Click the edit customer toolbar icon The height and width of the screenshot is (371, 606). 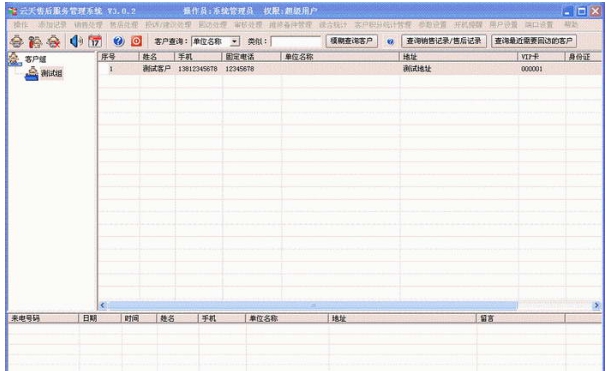(x=35, y=41)
